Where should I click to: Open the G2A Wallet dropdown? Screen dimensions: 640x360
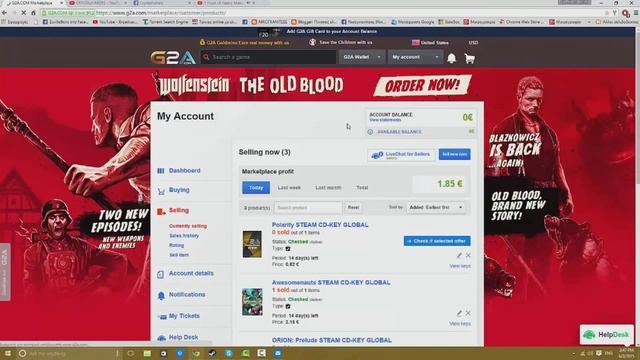click(x=362, y=57)
